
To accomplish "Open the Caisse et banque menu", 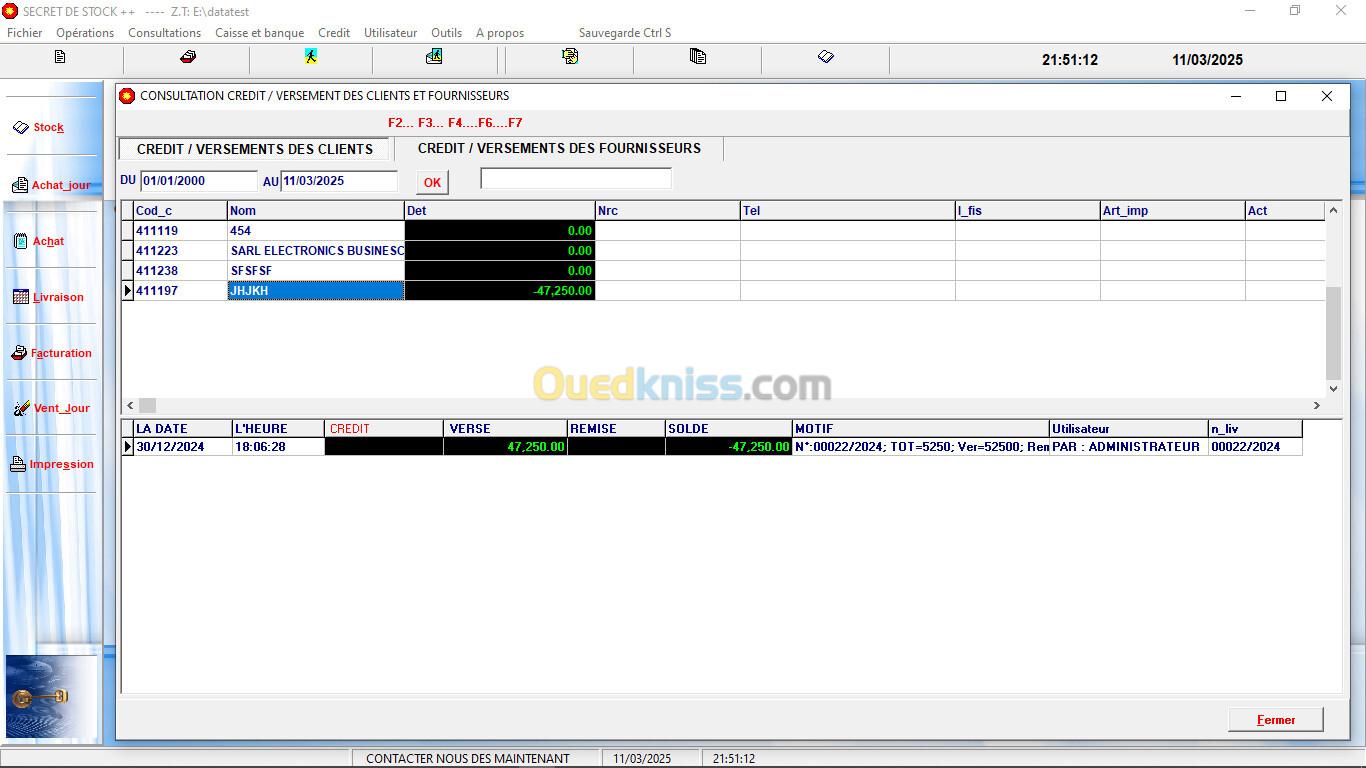I will pyautogui.click(x=259, y=33).
